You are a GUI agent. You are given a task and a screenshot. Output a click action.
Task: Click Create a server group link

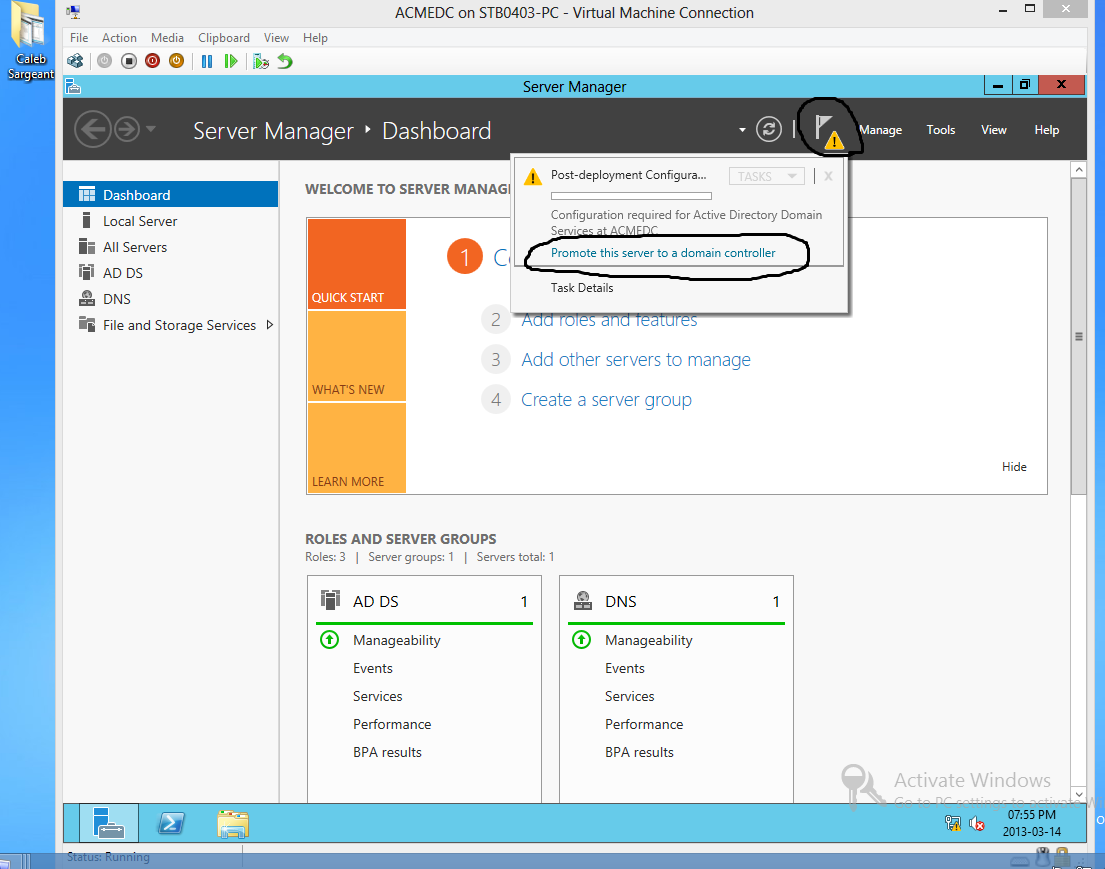tap(606, 400)
